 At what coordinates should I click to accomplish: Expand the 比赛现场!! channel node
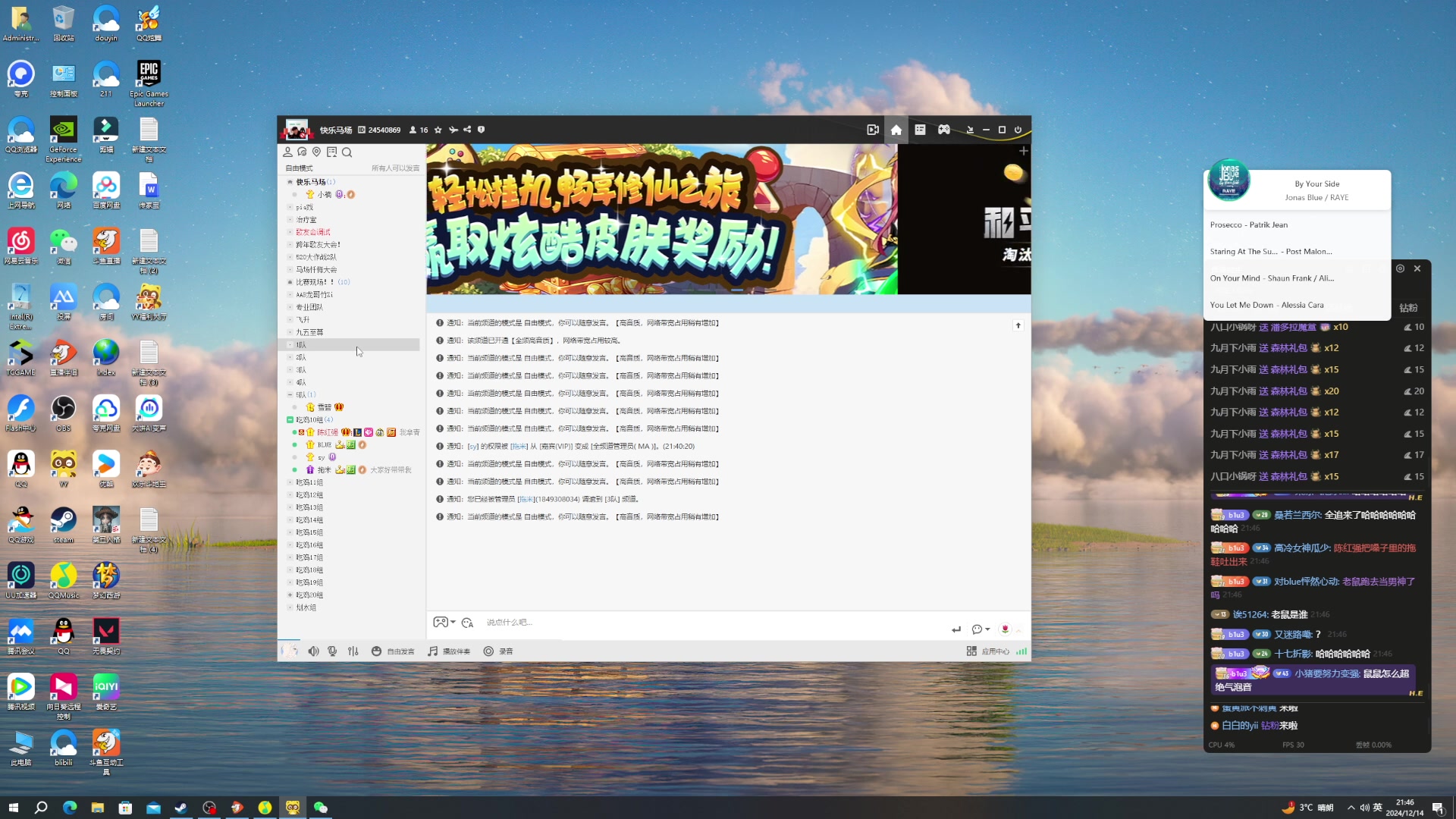[x=290, y=282]
